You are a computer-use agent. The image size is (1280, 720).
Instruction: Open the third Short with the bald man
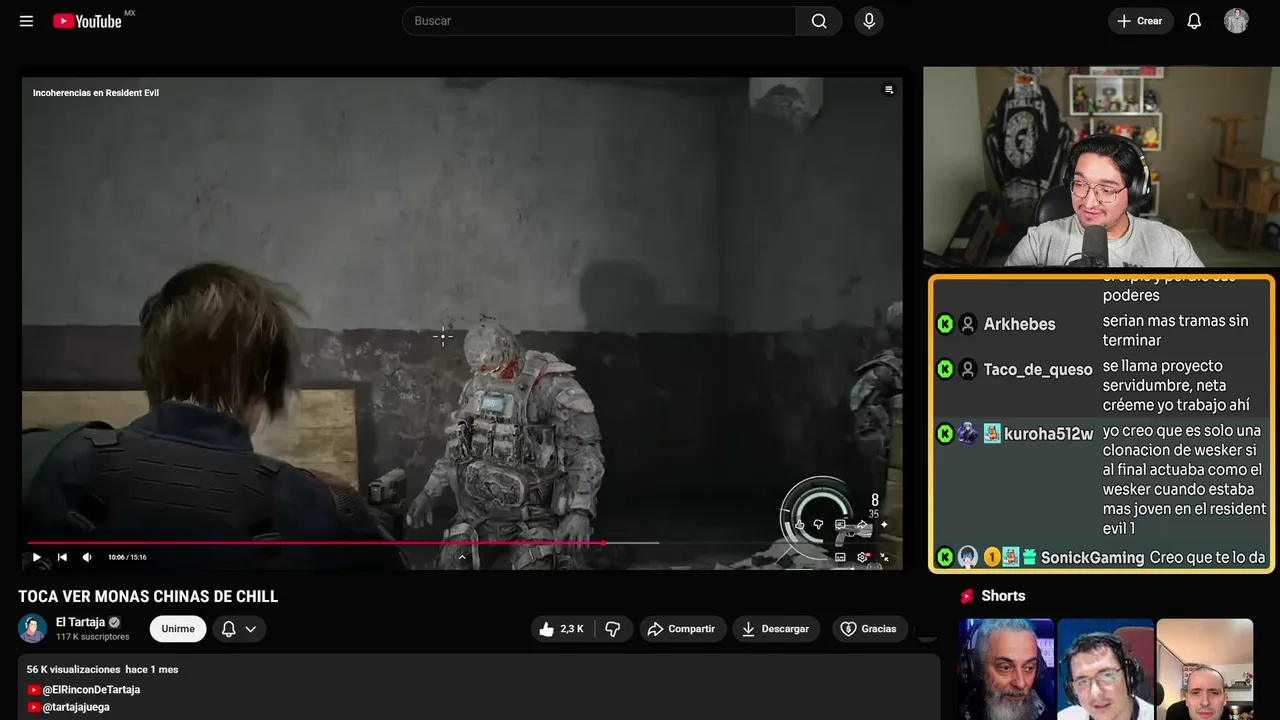pyautogui.click(x=1205, y=669)
